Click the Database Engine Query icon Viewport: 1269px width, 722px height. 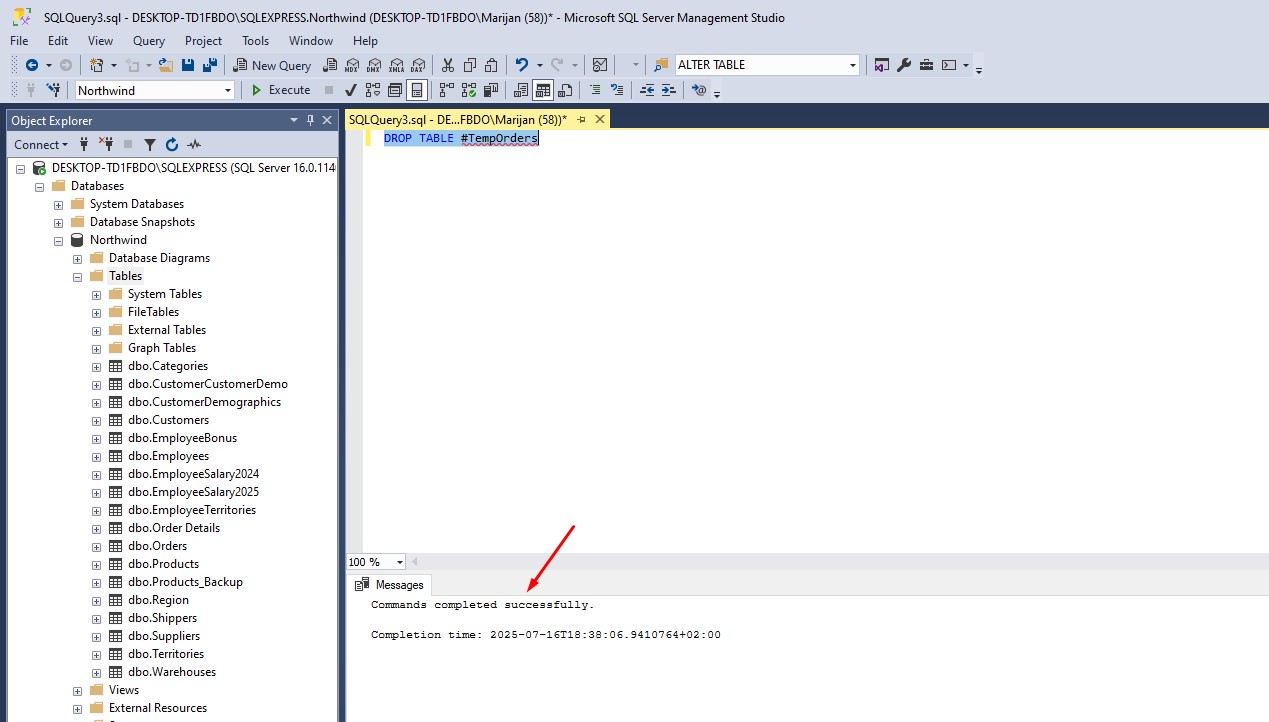click(x=328, y=65)
